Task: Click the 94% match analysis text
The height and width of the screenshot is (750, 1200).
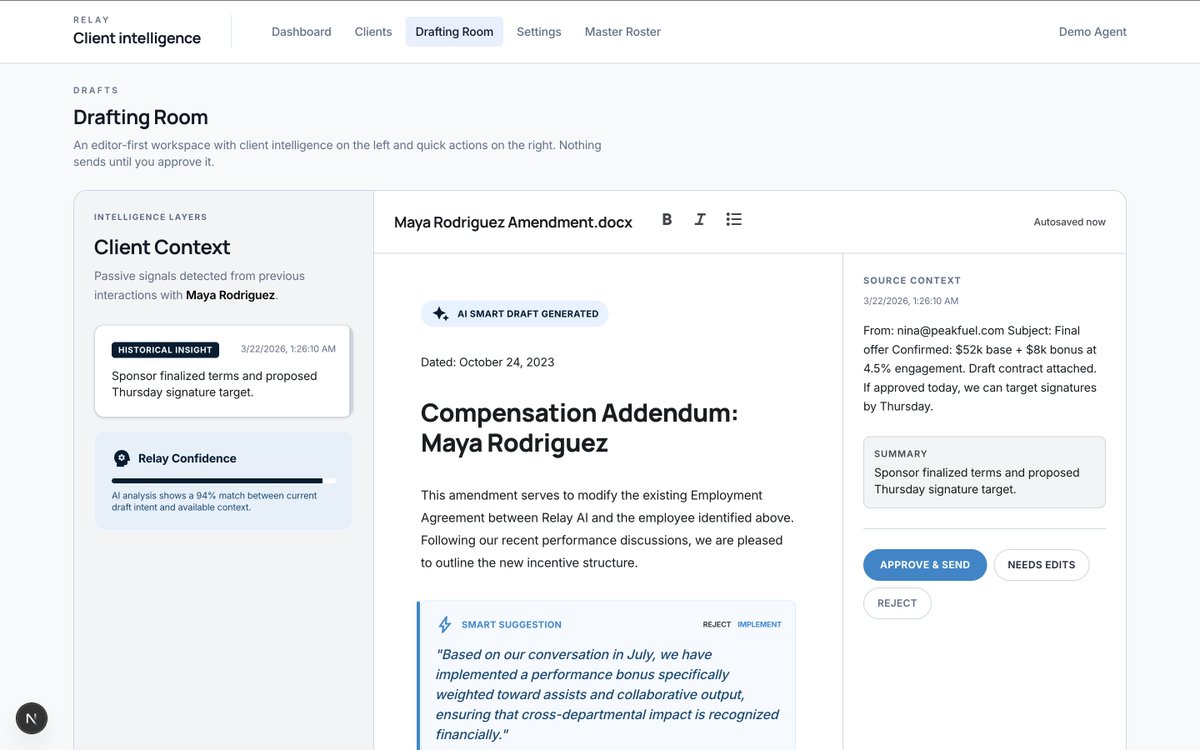Action: [214, 501]
